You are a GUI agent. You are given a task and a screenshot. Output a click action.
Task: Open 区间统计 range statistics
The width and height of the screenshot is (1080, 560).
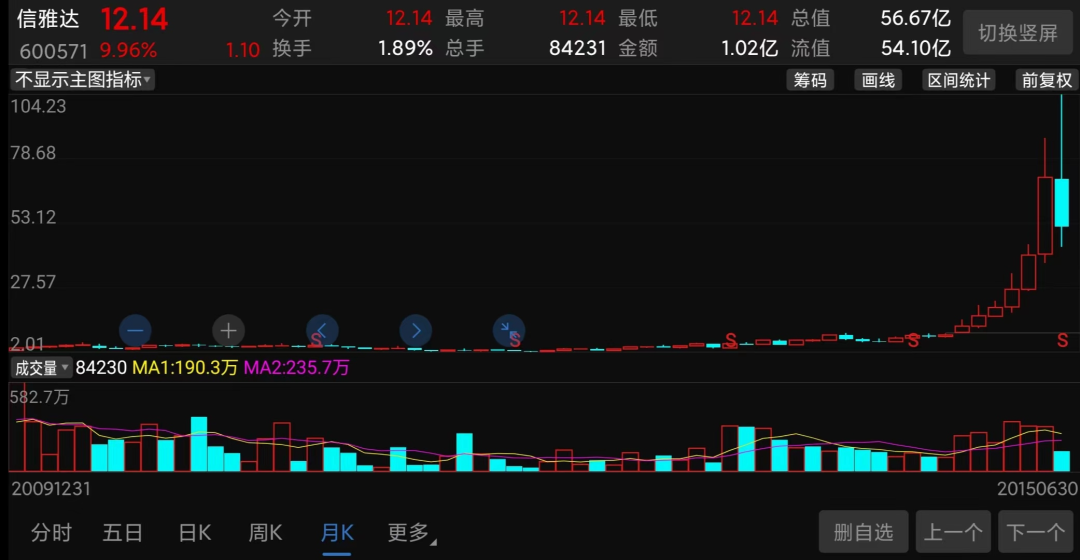(x=959, y=81)
